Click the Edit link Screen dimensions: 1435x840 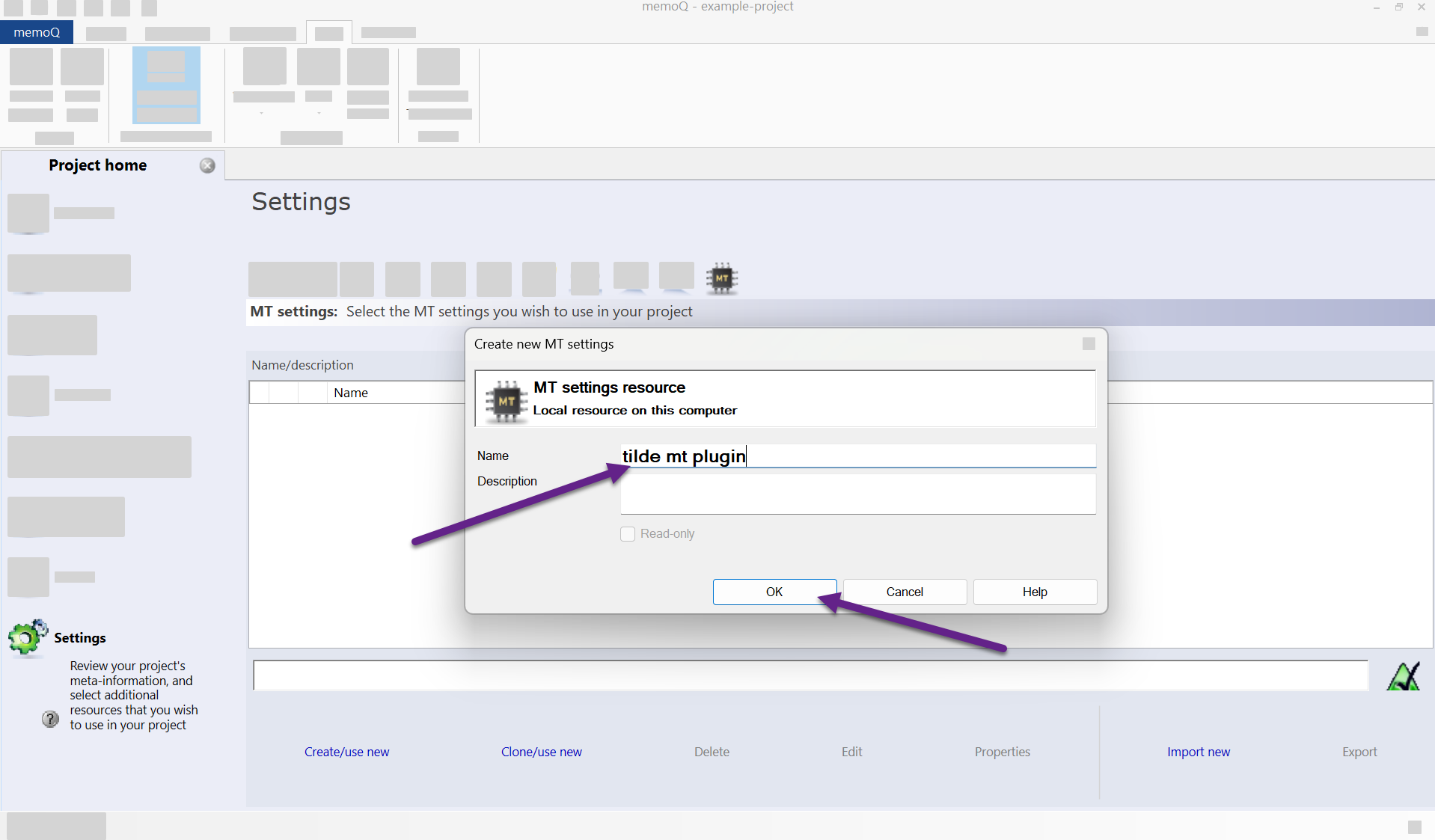tap(851, 752)
